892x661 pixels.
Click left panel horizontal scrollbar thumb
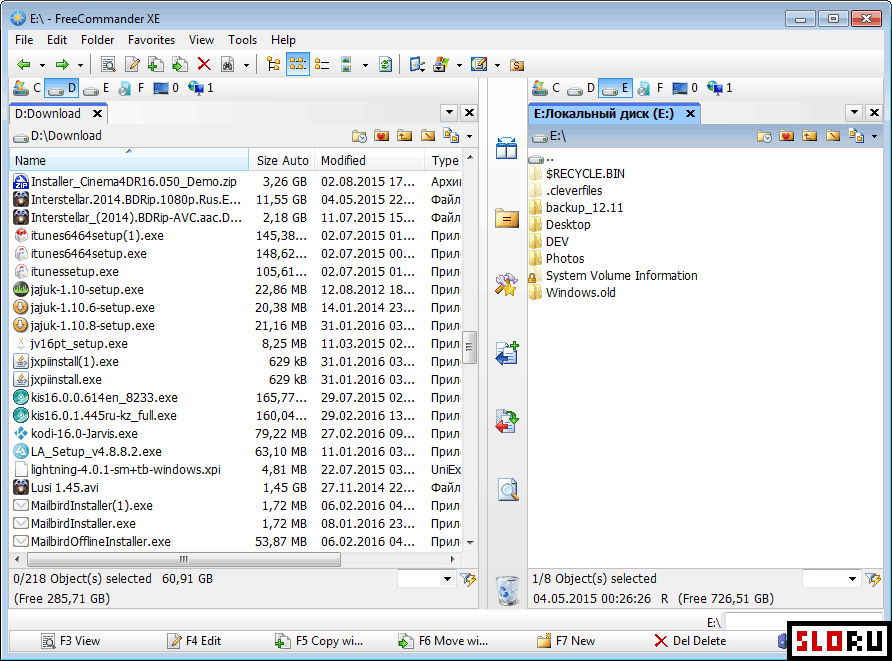184,559
